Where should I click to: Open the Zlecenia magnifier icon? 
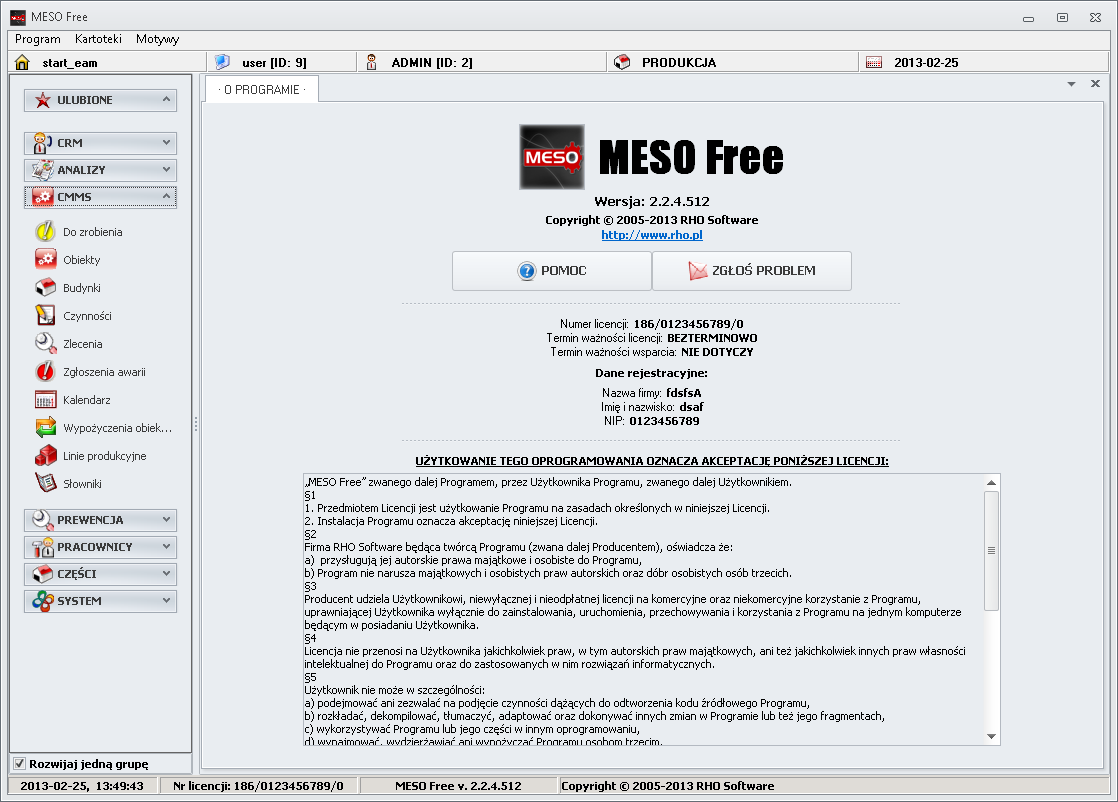point(46,343)
